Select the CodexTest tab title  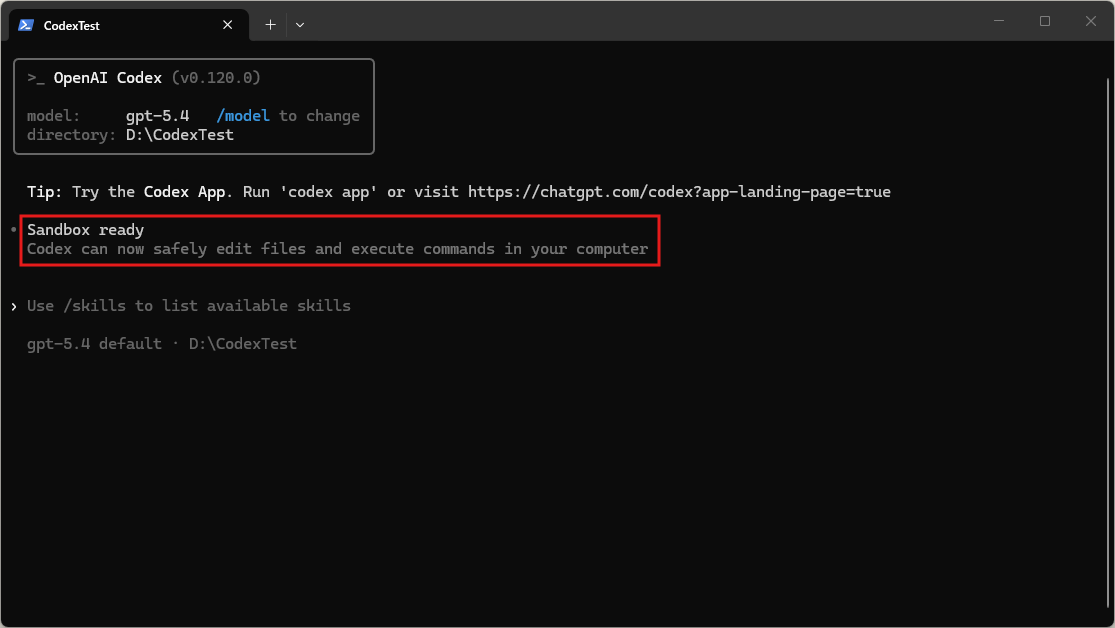72,25
